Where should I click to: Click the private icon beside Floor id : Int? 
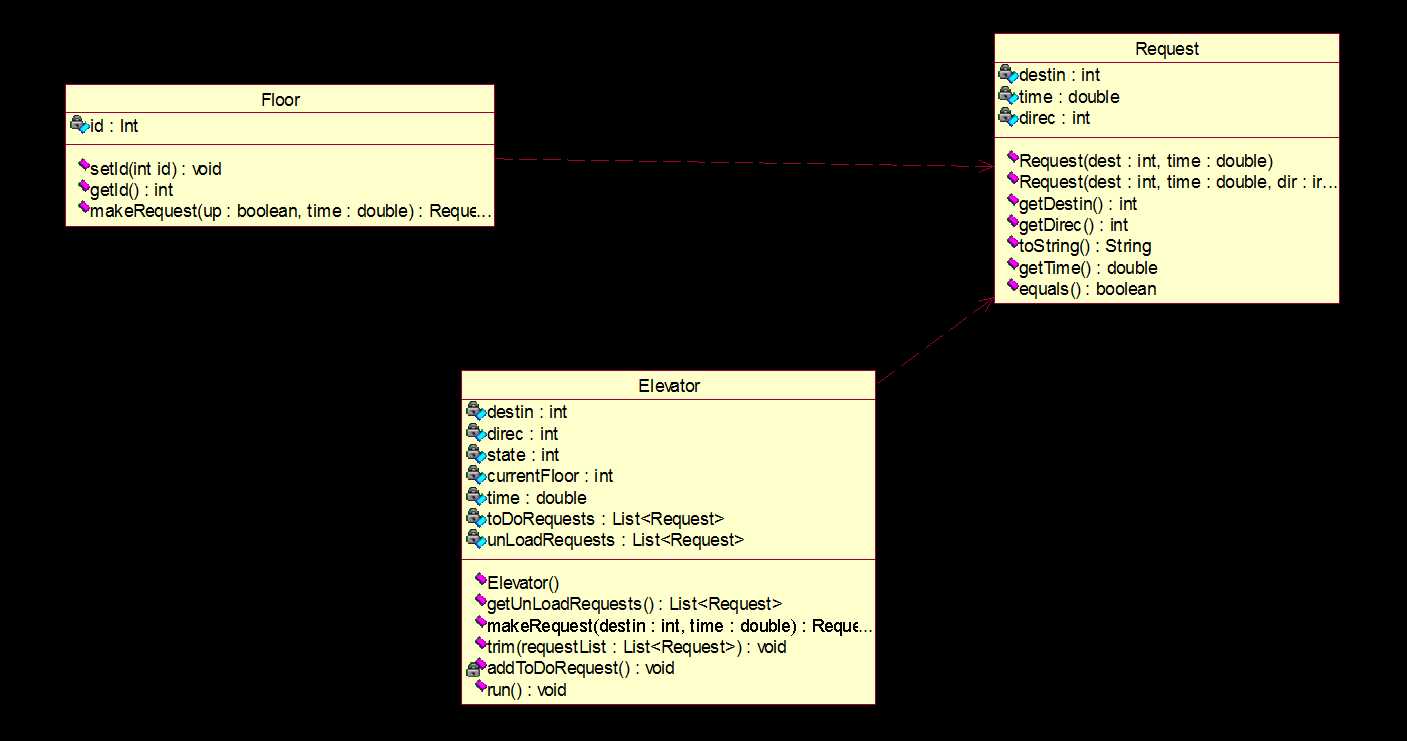79,125
